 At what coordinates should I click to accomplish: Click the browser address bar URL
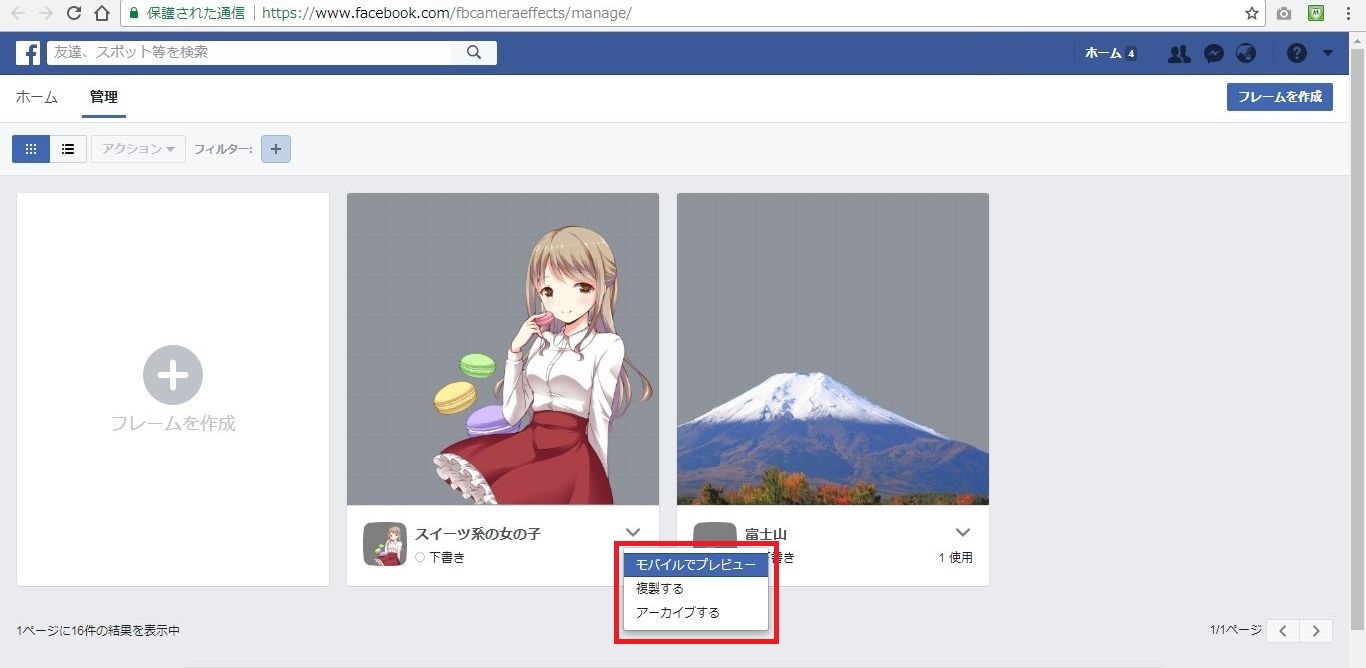click(447, 13)
